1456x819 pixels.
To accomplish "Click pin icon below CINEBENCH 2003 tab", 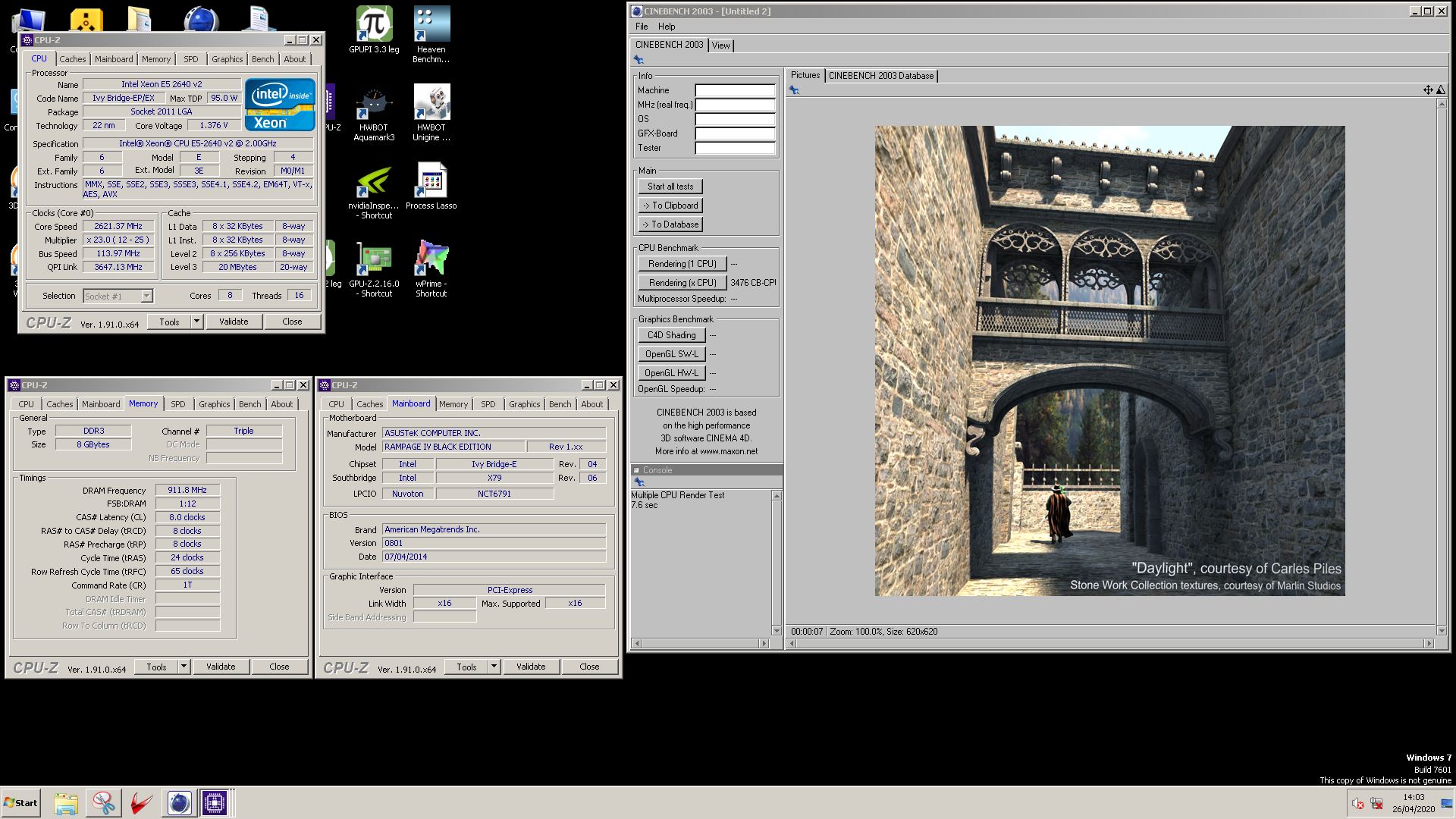I will 639,60.
